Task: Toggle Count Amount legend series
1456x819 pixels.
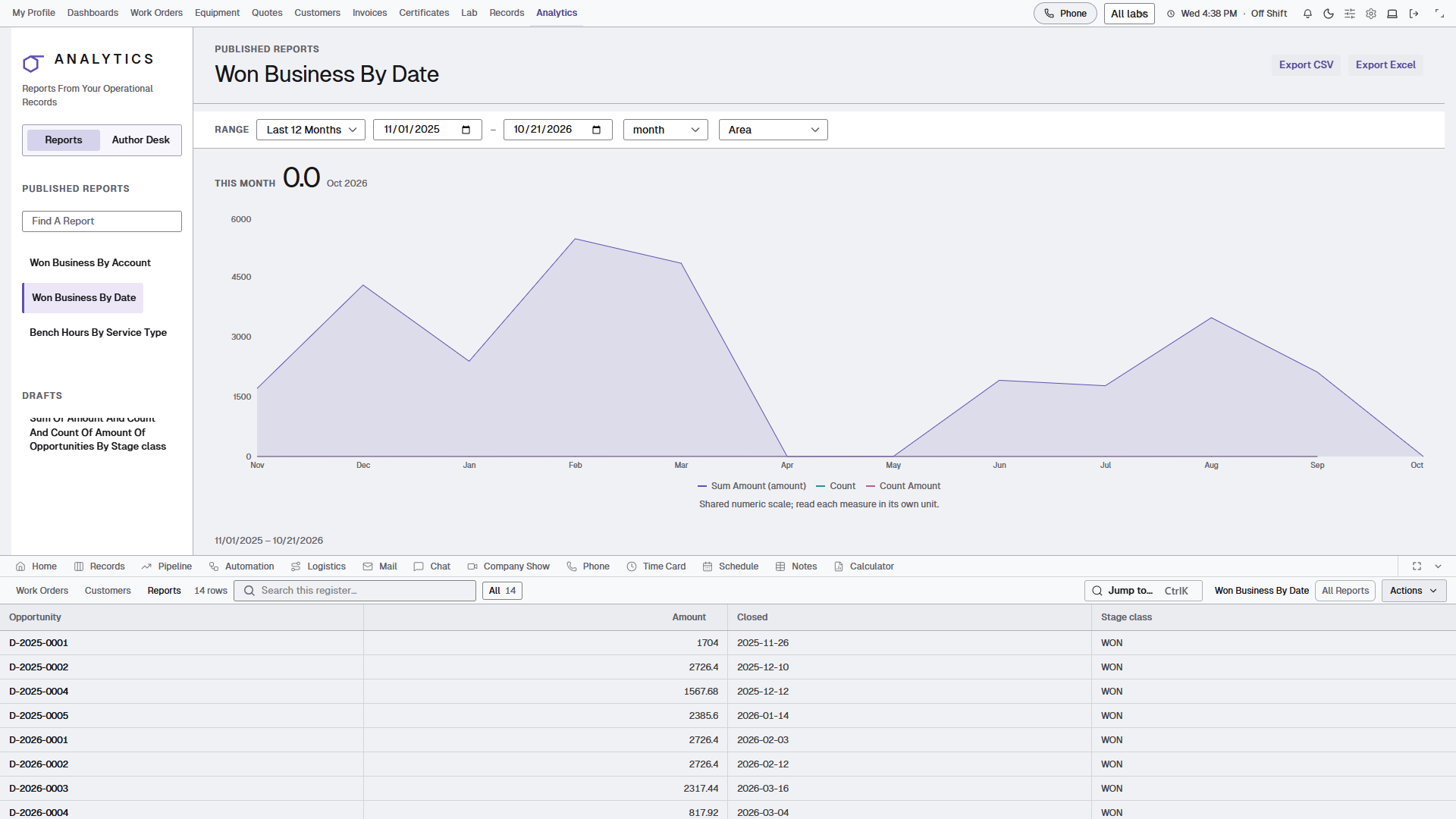Action: tap(903, 486)
